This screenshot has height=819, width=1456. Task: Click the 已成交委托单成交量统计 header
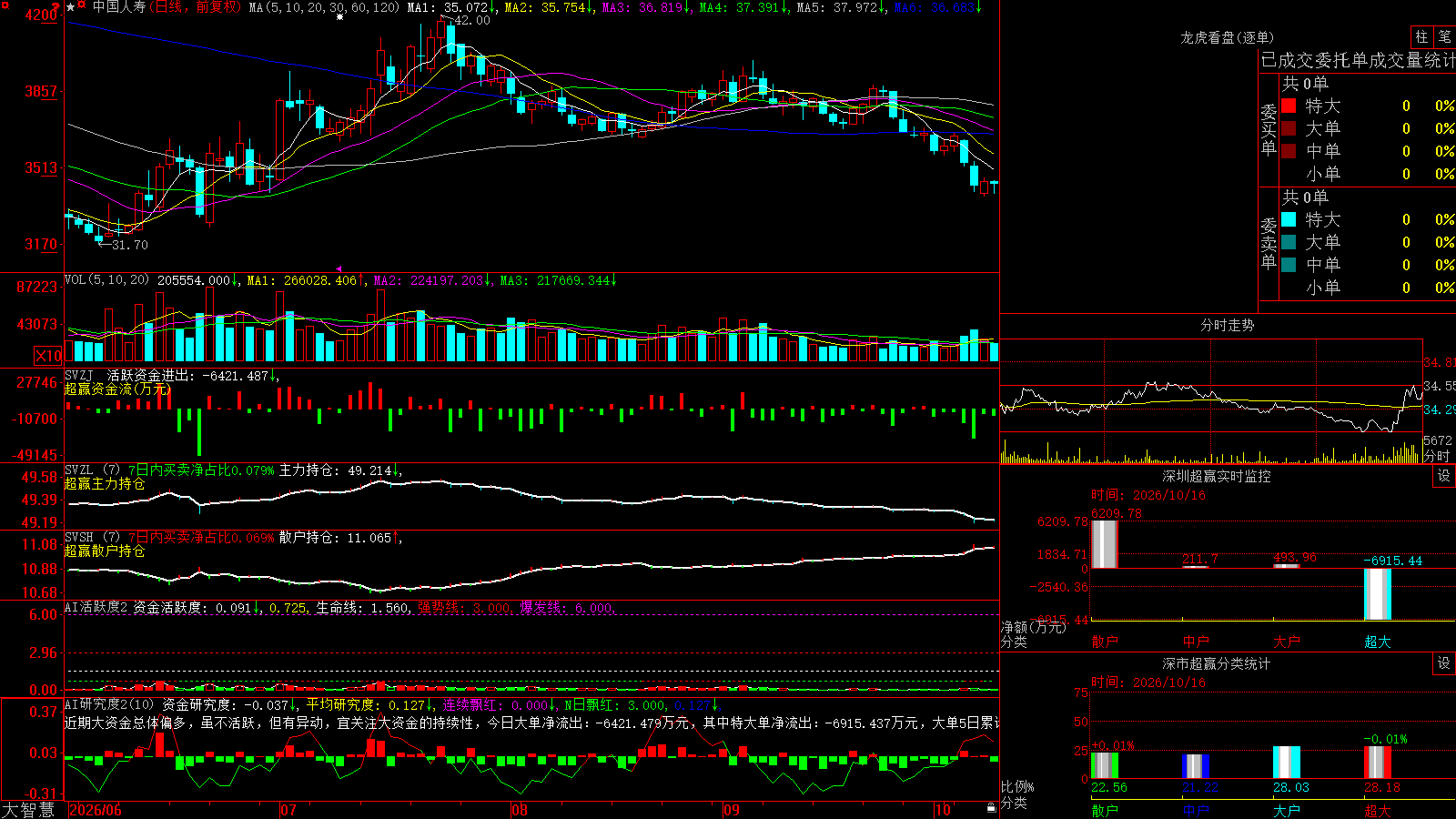click(1358, 60)
